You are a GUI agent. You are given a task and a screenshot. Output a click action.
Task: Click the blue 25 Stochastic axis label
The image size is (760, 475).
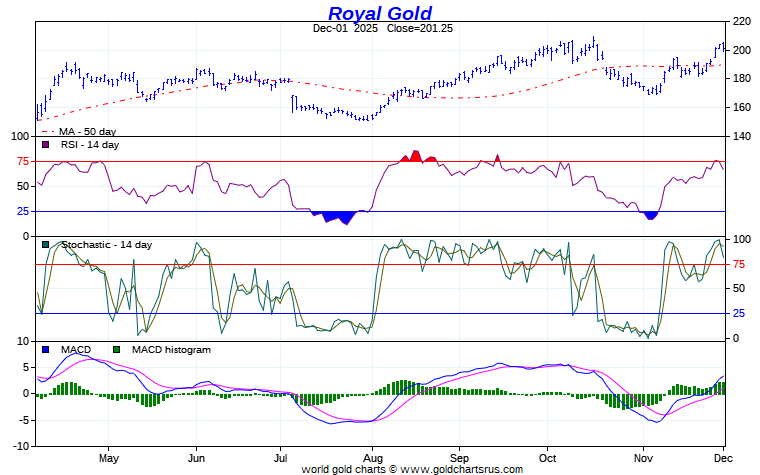pos(739,314)
